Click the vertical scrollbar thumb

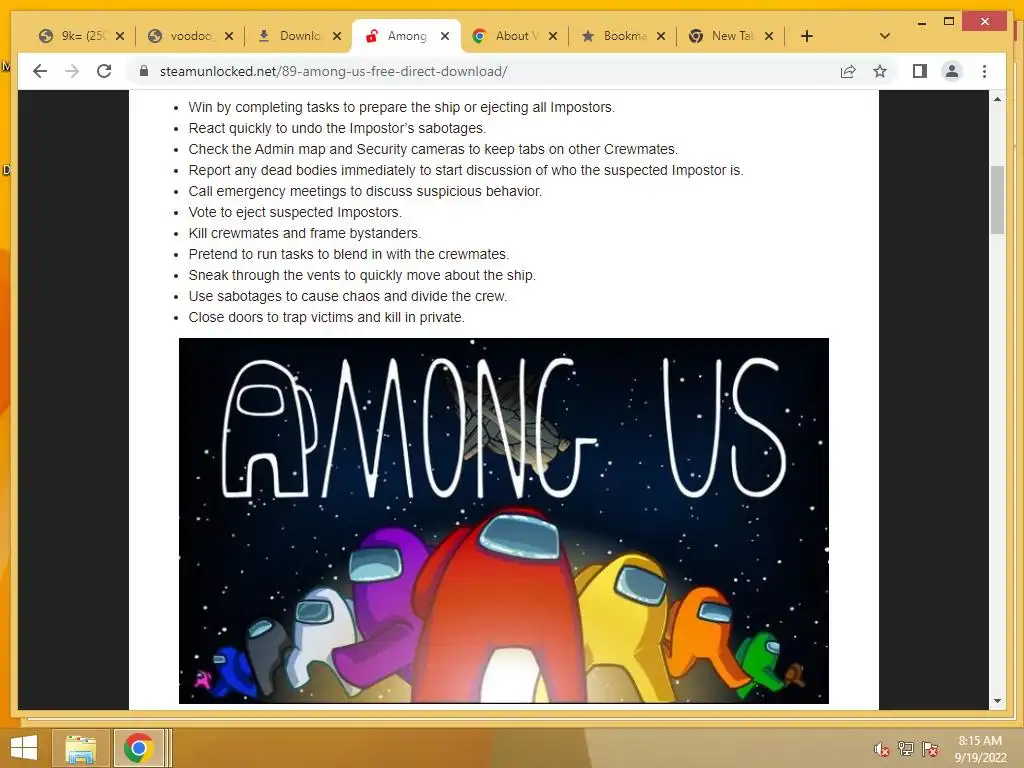(x=997, y=199)
